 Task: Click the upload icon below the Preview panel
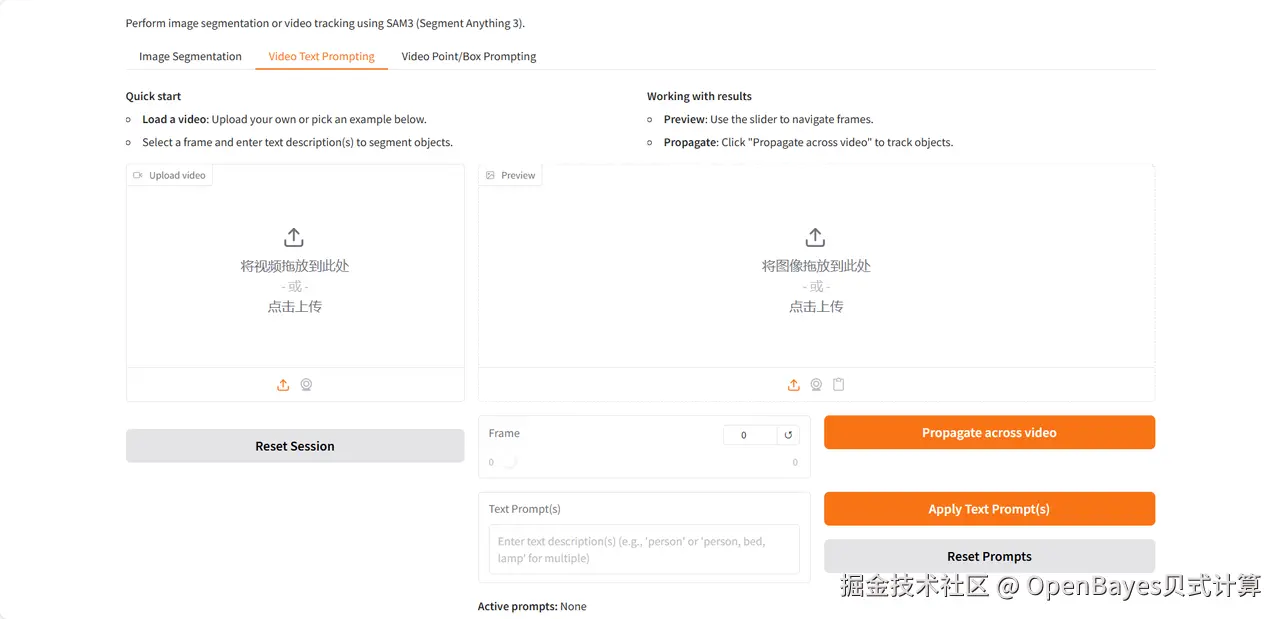point(793,384)
